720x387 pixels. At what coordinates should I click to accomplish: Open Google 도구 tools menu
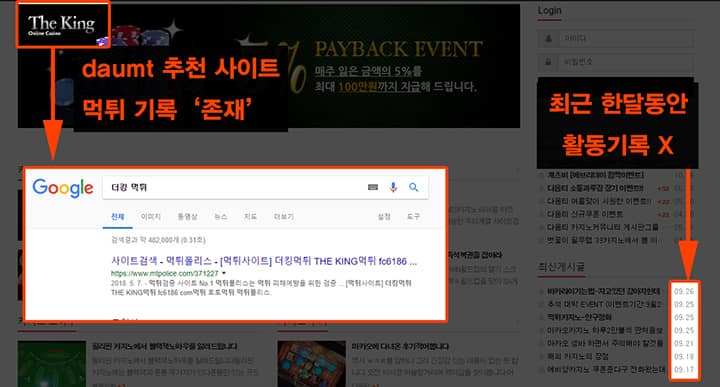(413, 217)
